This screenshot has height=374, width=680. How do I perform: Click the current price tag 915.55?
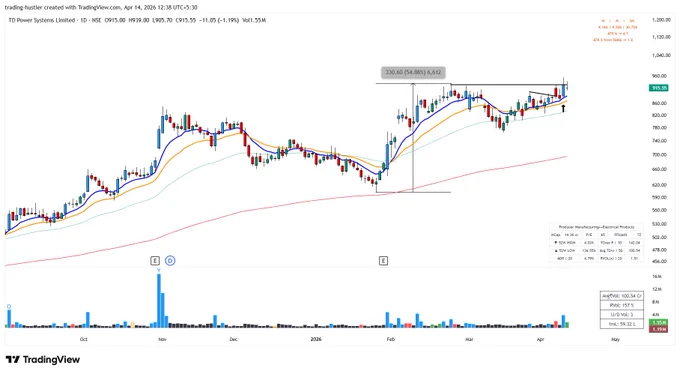tap(659, 88)
